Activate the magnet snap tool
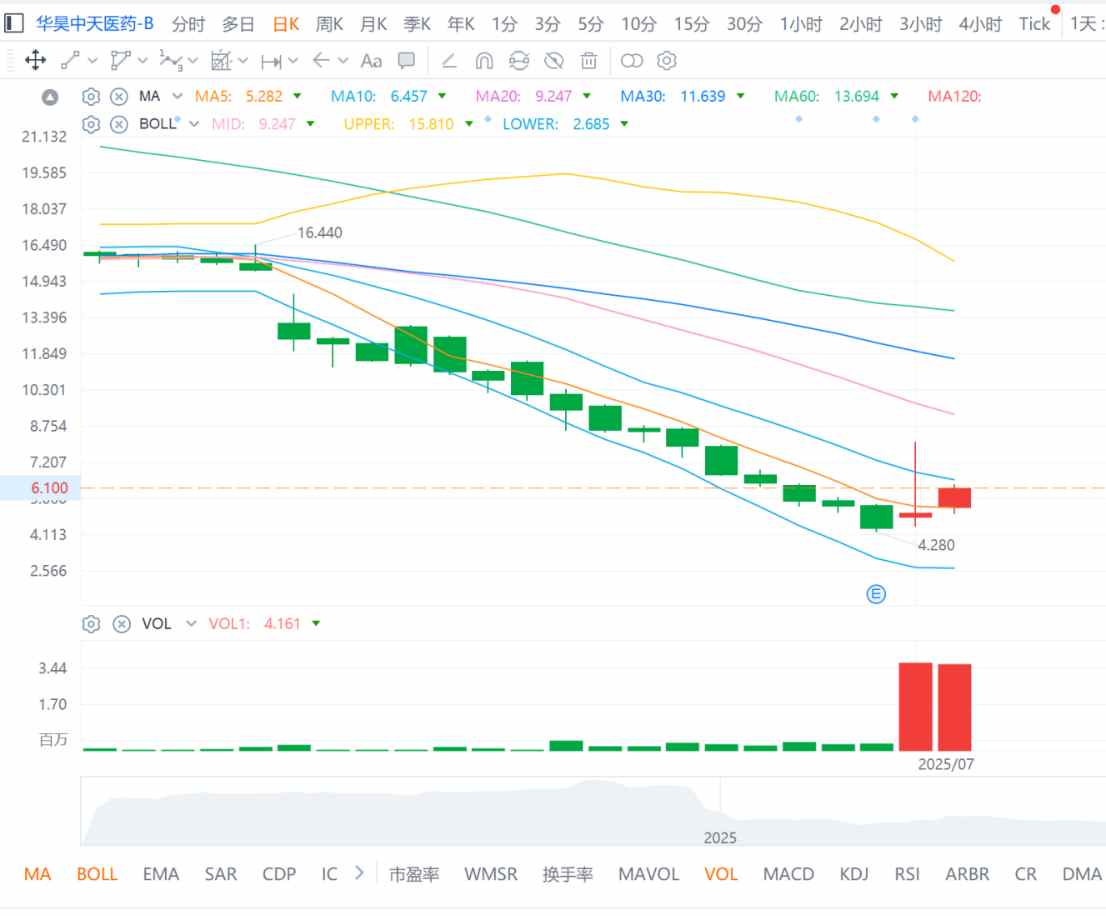 (x=484, y=61)
